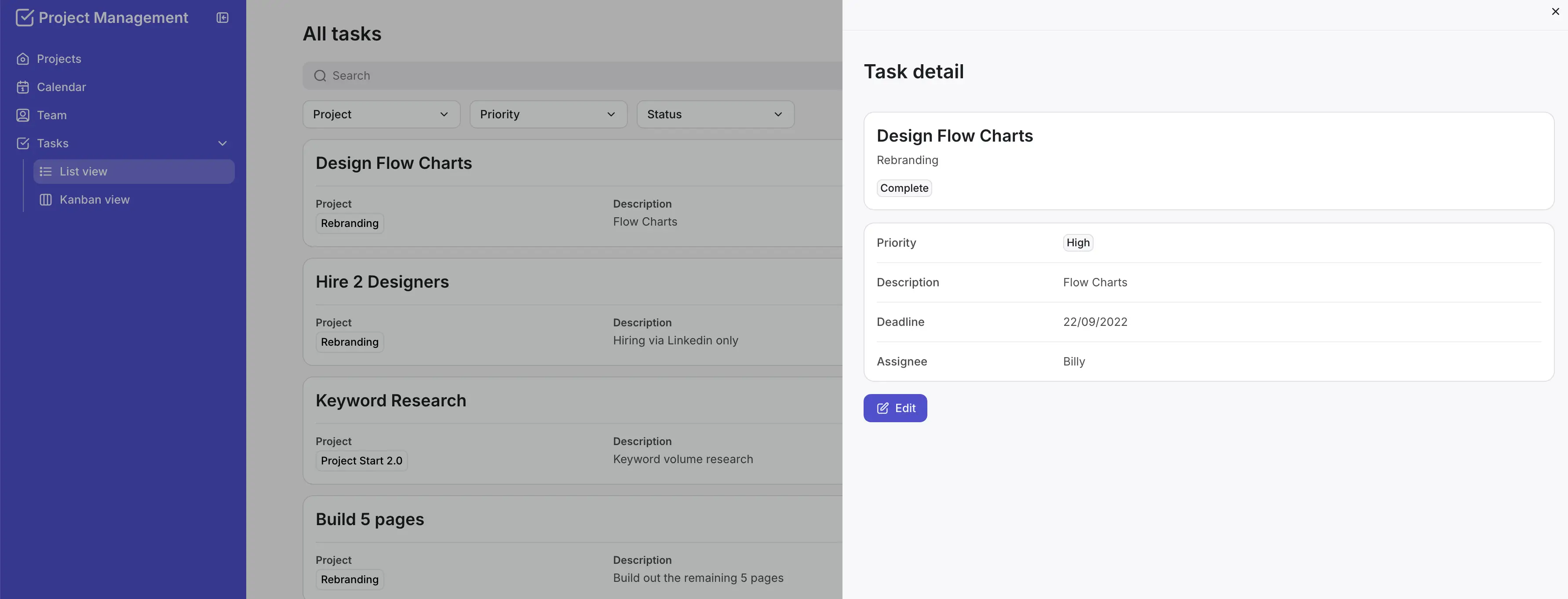Collapse the Tasks section chevron
1568x599 pixels.
click(222, 143)
